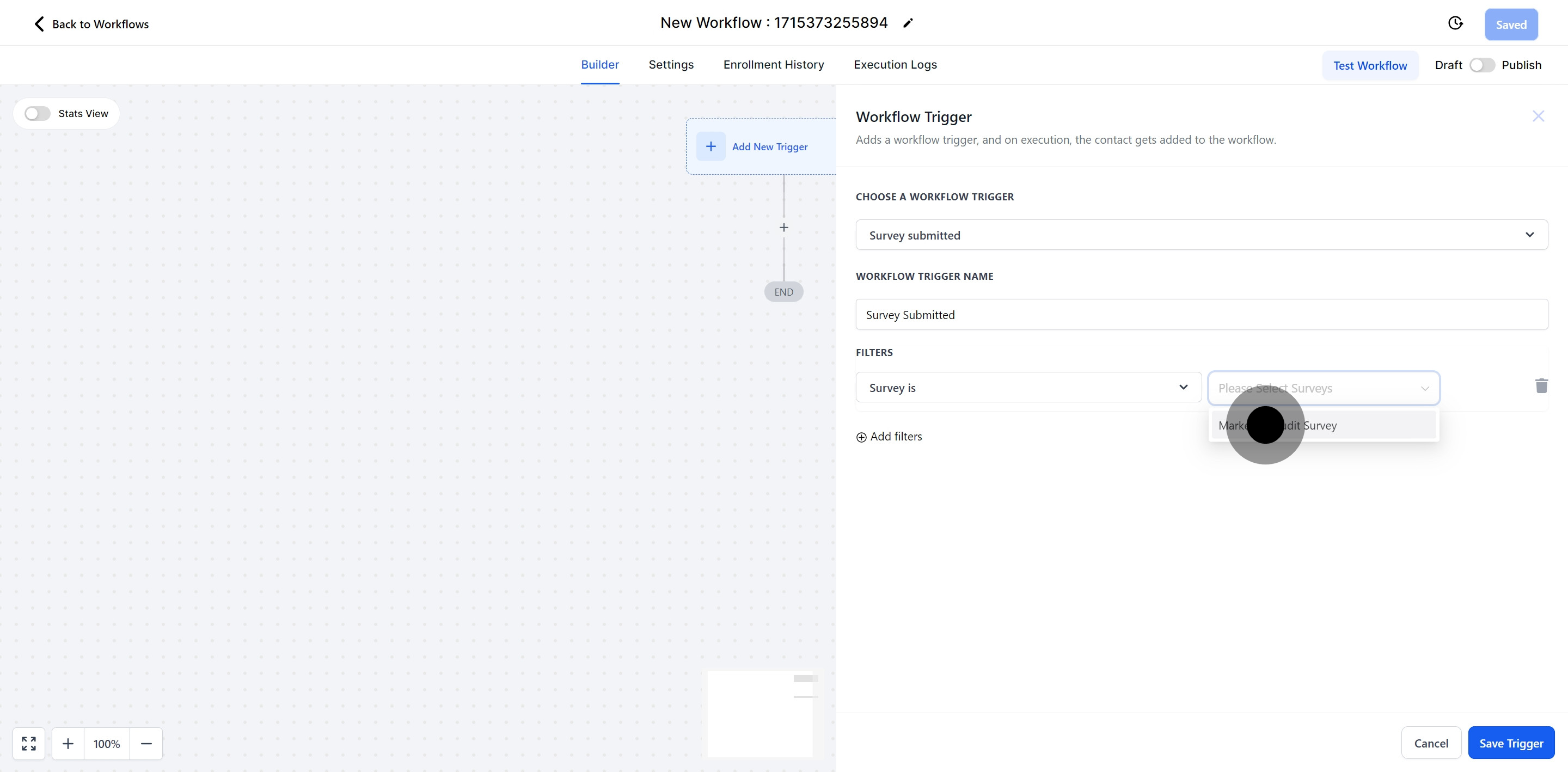1568x772 pixels.
Task: Open the Execution Logs tab
Action: [895, 65]
